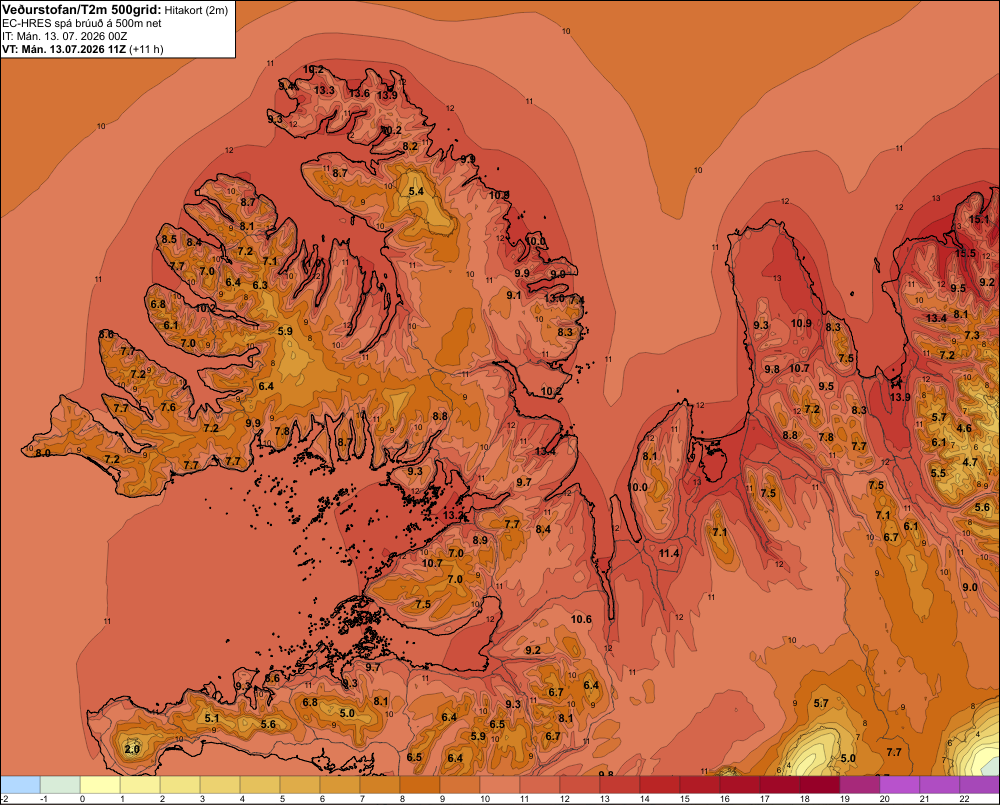The height and width of the screenshot is (805, 1000).
Task: Click the VT valid time line in header
Action: coord(83,49)
